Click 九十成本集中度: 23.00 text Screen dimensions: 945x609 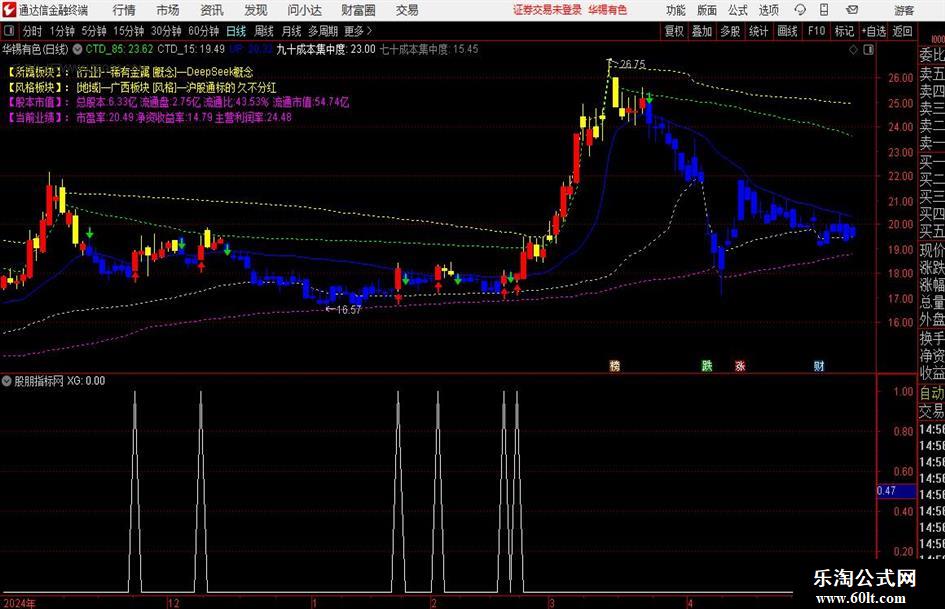pyautogui.click(x=325, y=49)
